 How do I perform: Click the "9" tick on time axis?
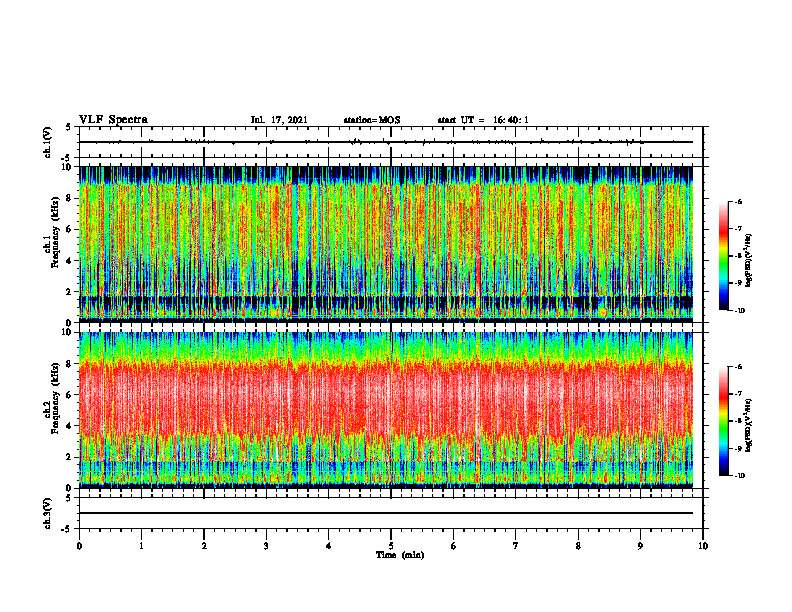click(x=640, y=546)
